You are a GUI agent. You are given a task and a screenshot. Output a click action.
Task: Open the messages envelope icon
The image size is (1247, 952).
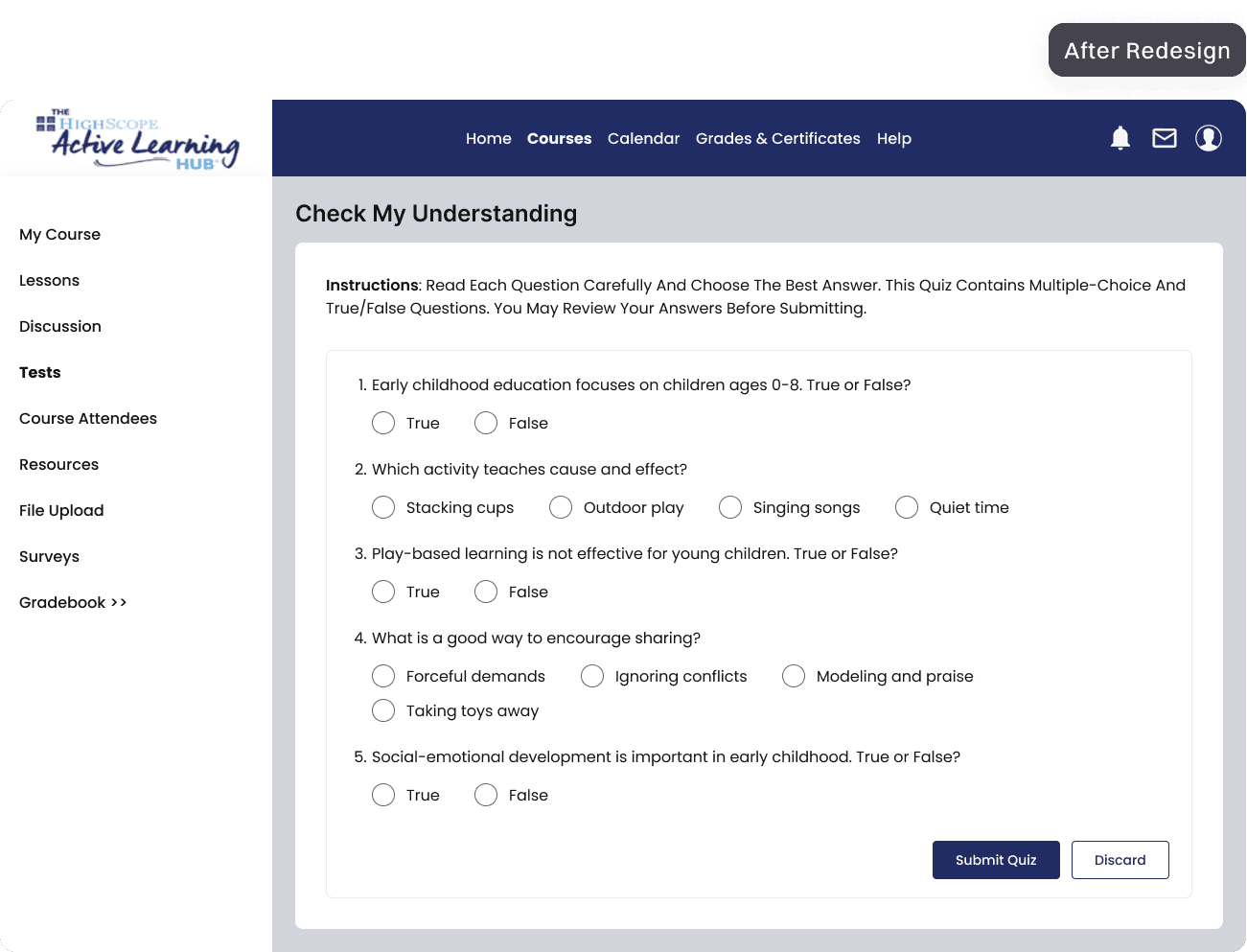click(1165, 138)
